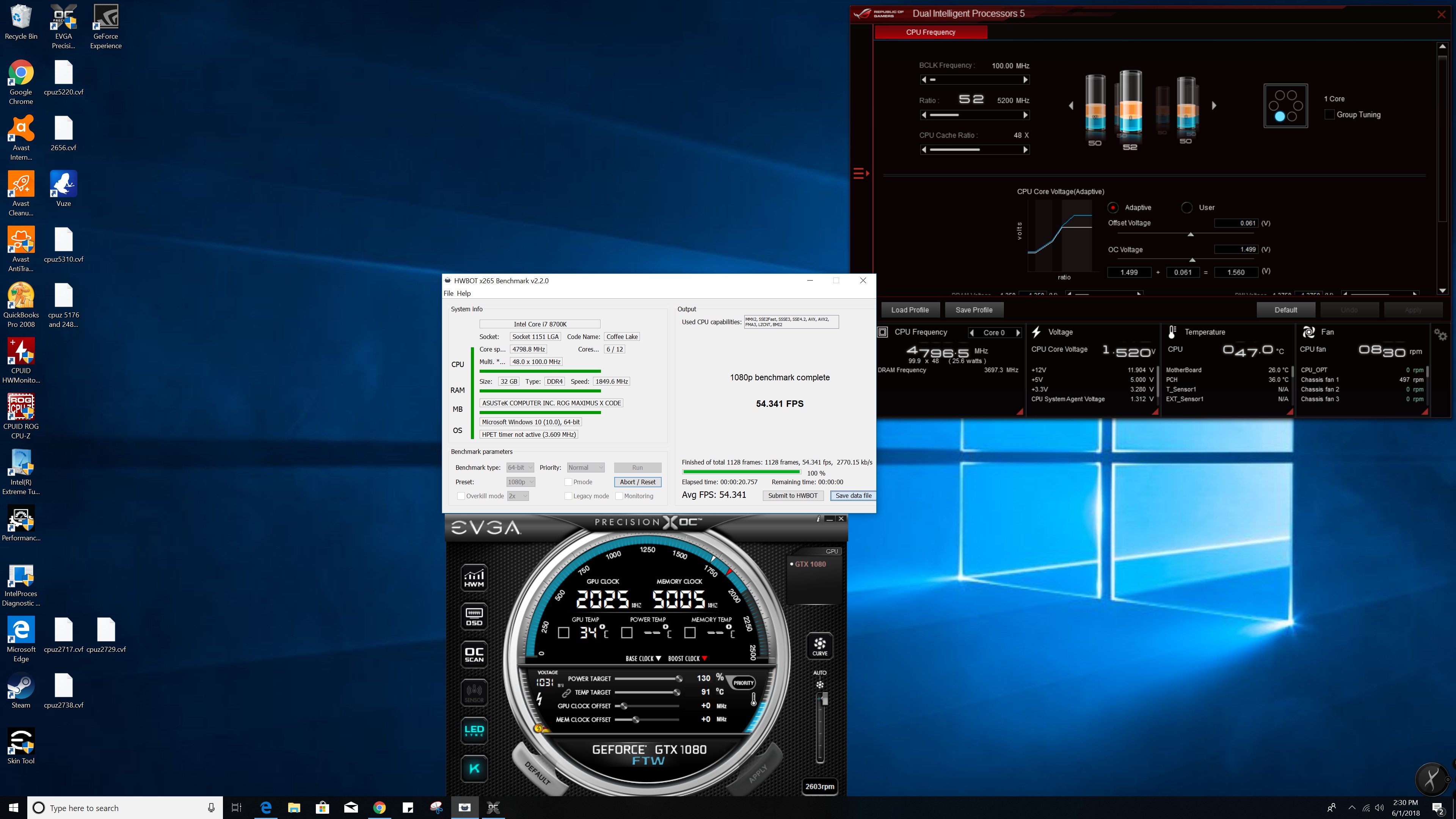Open Preset 1080p dropdown

point(521,482)
